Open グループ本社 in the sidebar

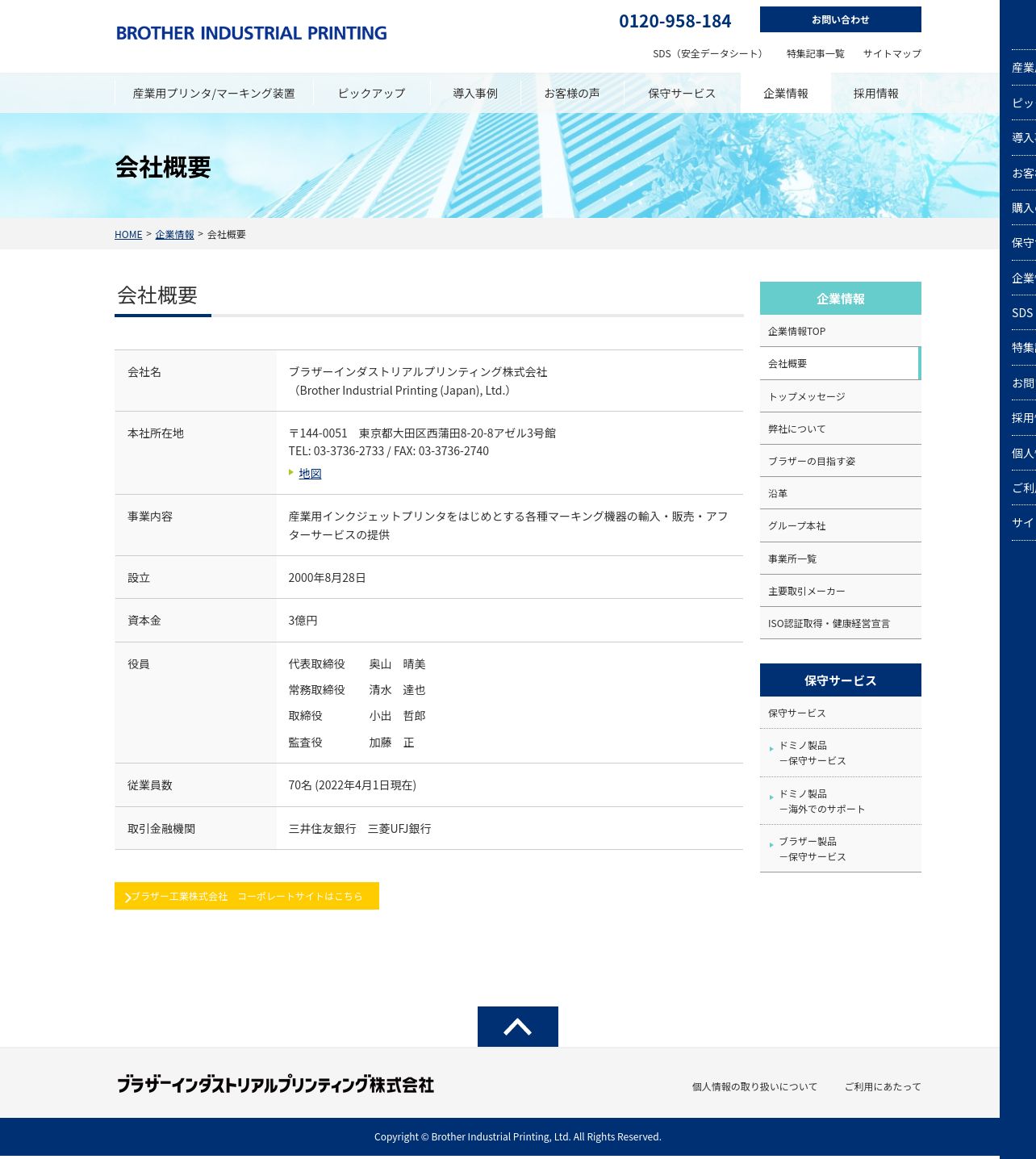click(x=840, y=525)
